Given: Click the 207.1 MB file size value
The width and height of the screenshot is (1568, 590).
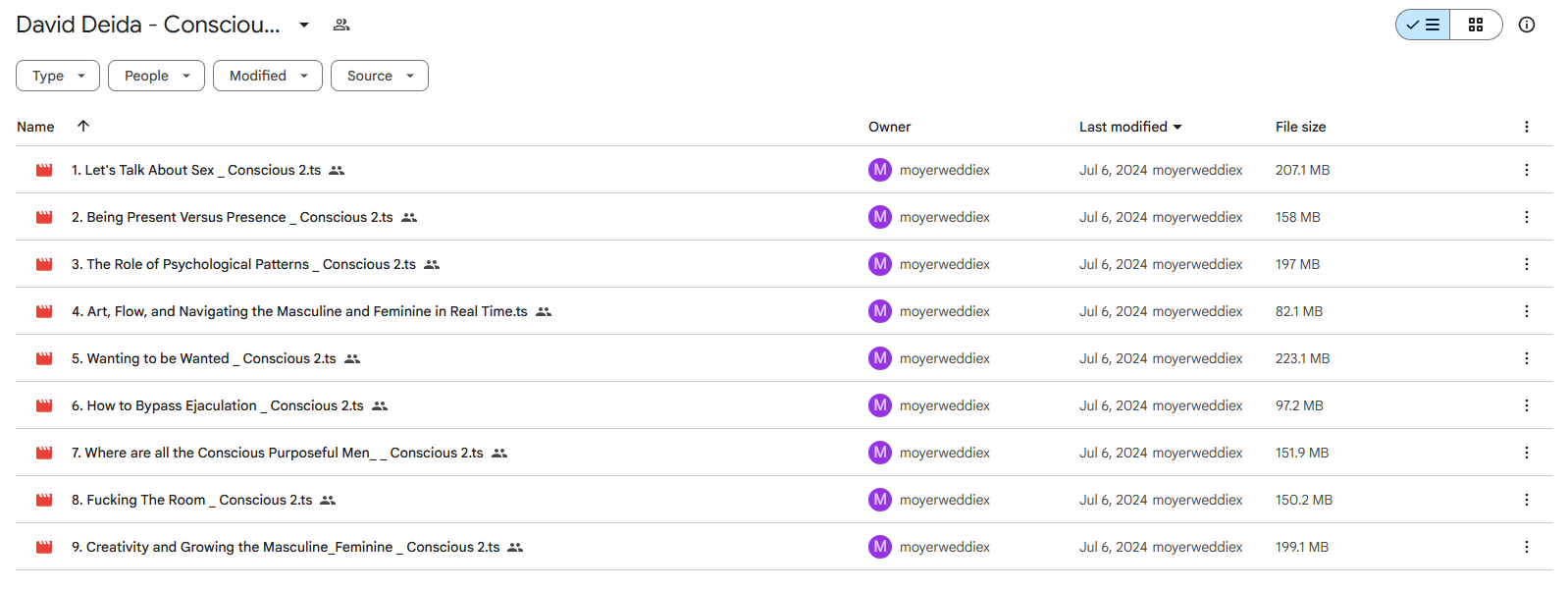Looking at the screenshot, I should 1302,170.
